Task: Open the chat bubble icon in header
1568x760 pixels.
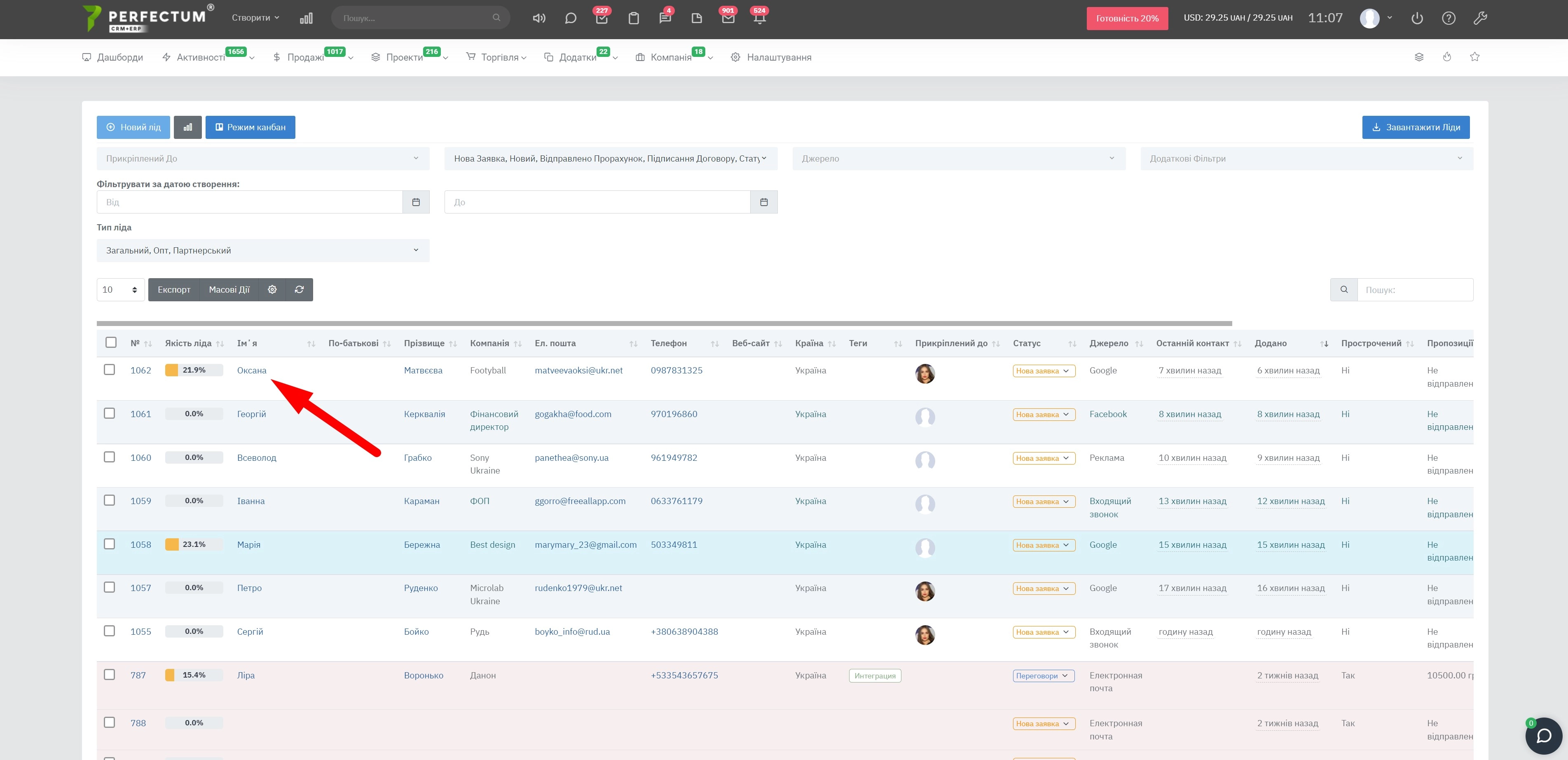Action: click(570, 18)
